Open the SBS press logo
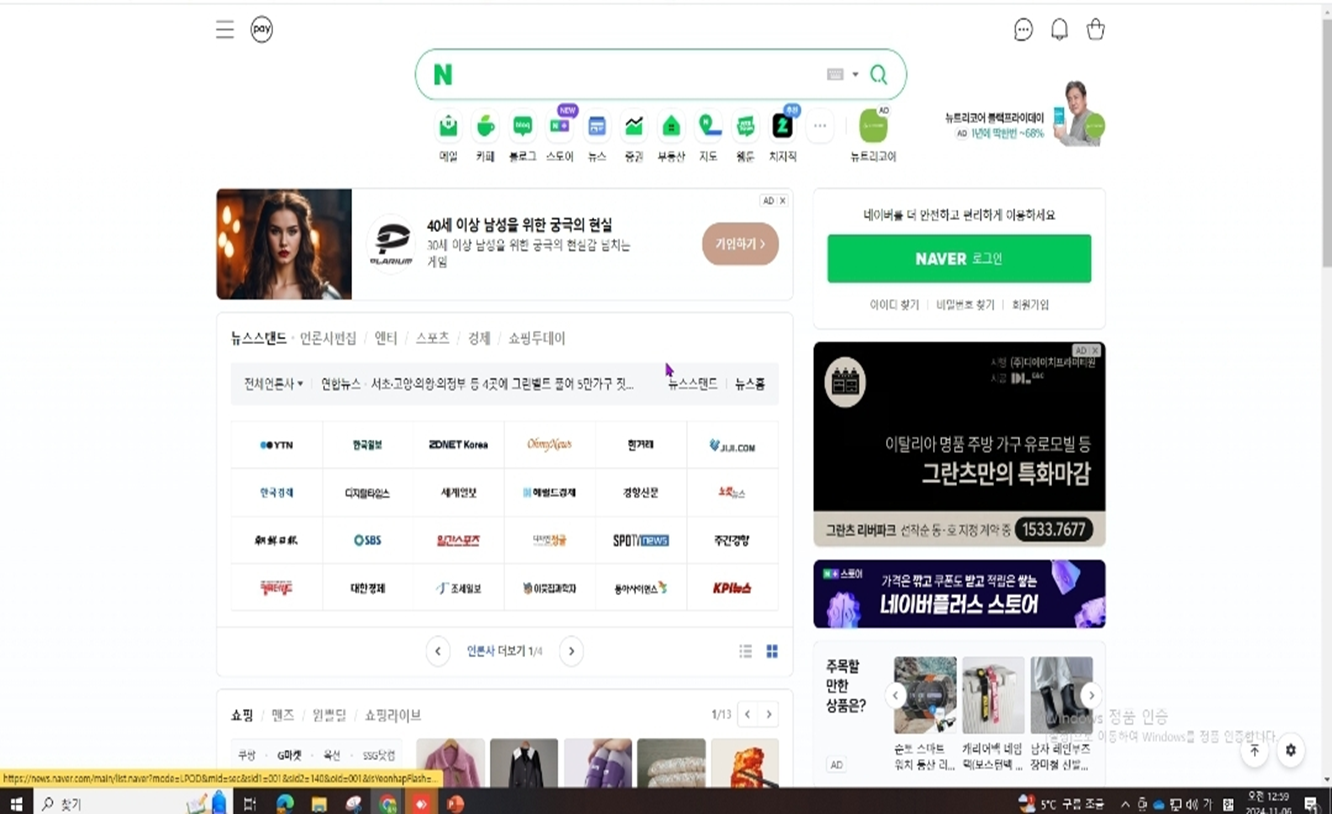The image size is (1332, 814). coord(367,540)
